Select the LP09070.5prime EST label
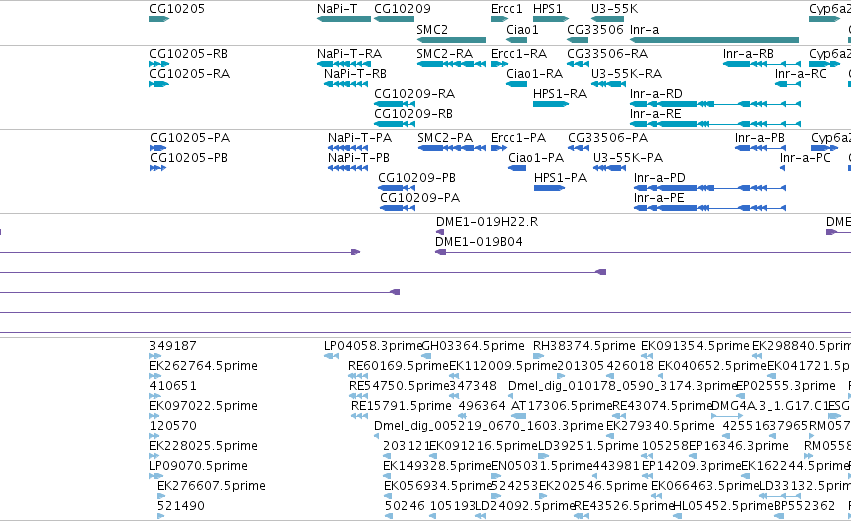The width and height of the screenshot is (851, 521). click(x=198, y=466)
